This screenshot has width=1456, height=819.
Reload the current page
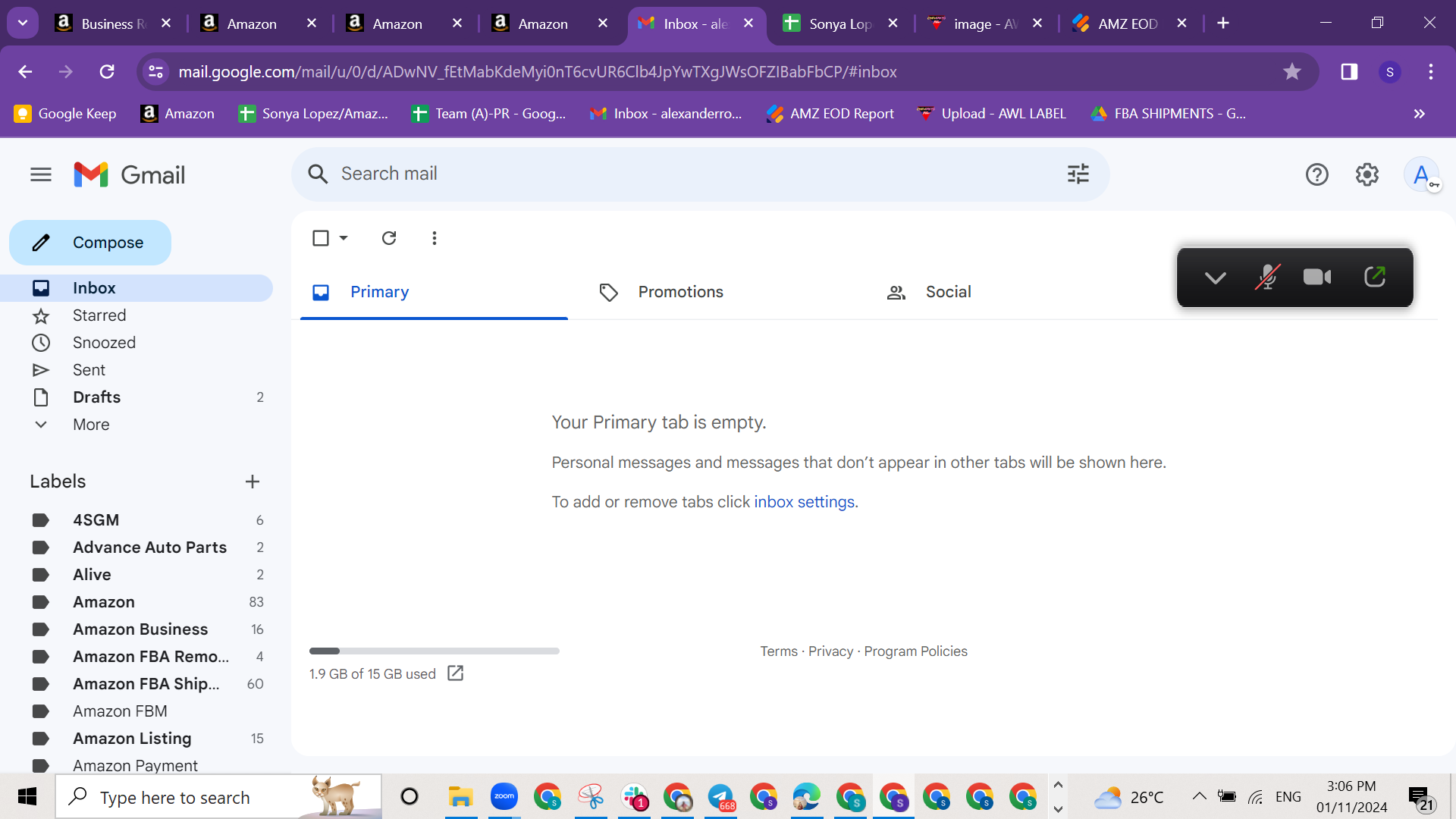click(107, 71)
